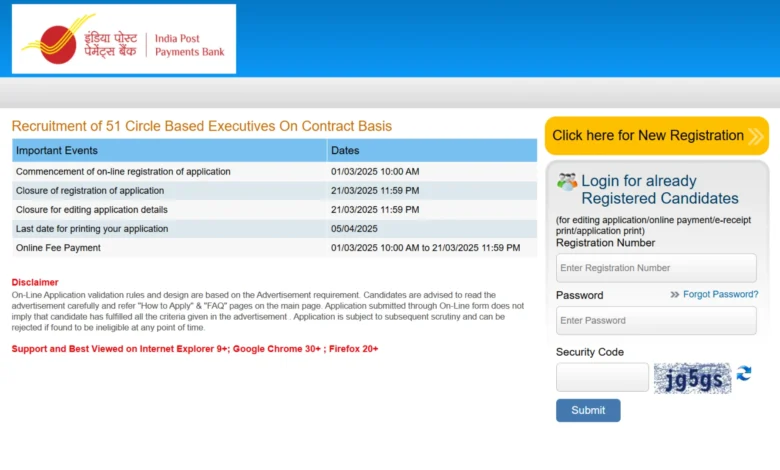Click date 21/03/2025 in Closure of registration row
Image resolution: width=780 pixels, height=470 pixels.
375,190
